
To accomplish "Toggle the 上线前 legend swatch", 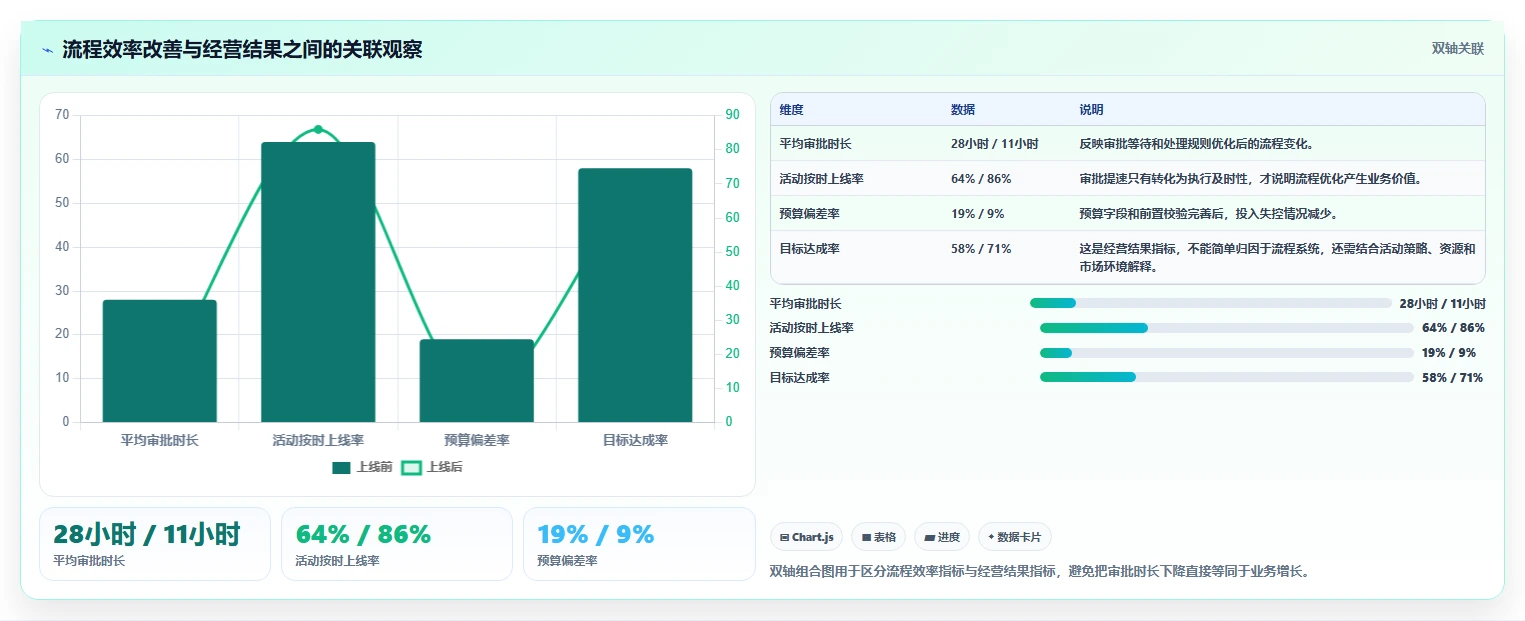I will 341,467.
